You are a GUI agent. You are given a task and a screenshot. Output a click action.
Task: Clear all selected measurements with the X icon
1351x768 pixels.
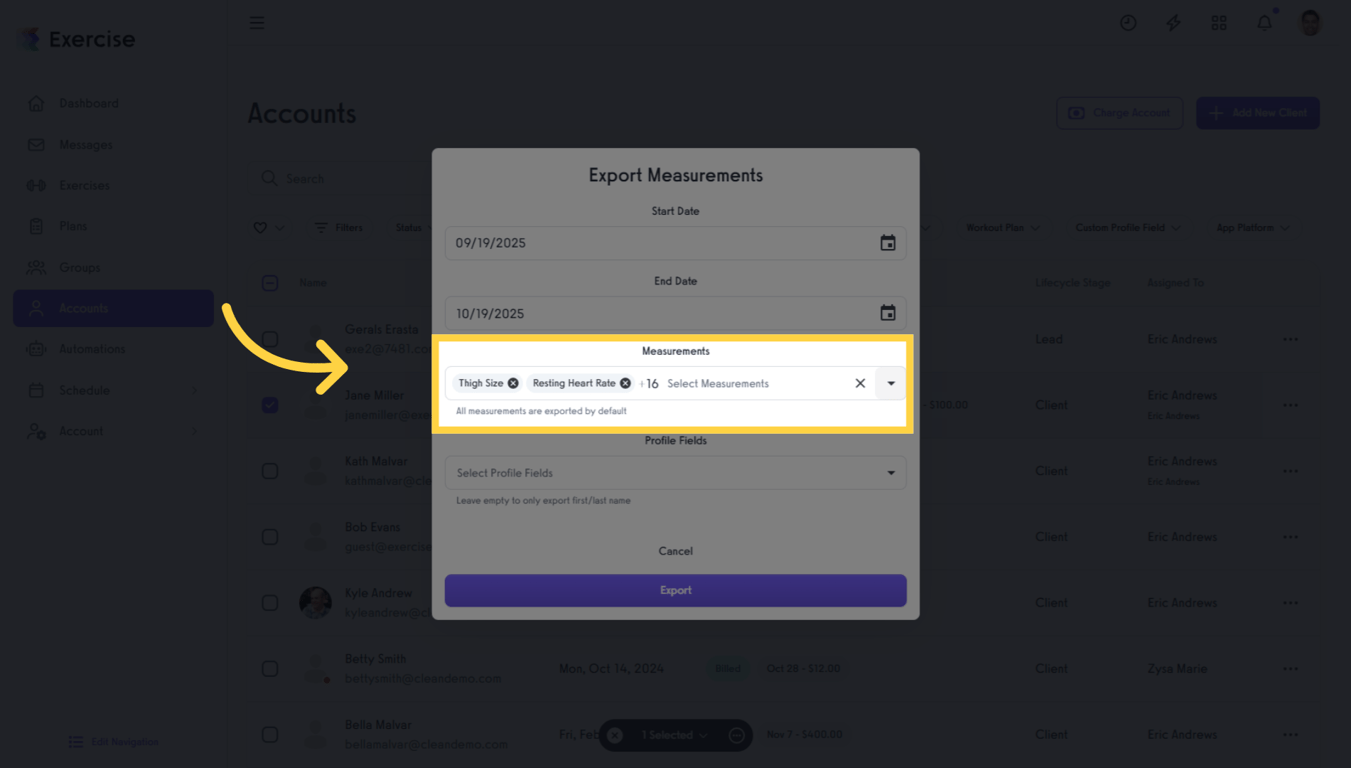pyautogui.click(x=860, y=382)
